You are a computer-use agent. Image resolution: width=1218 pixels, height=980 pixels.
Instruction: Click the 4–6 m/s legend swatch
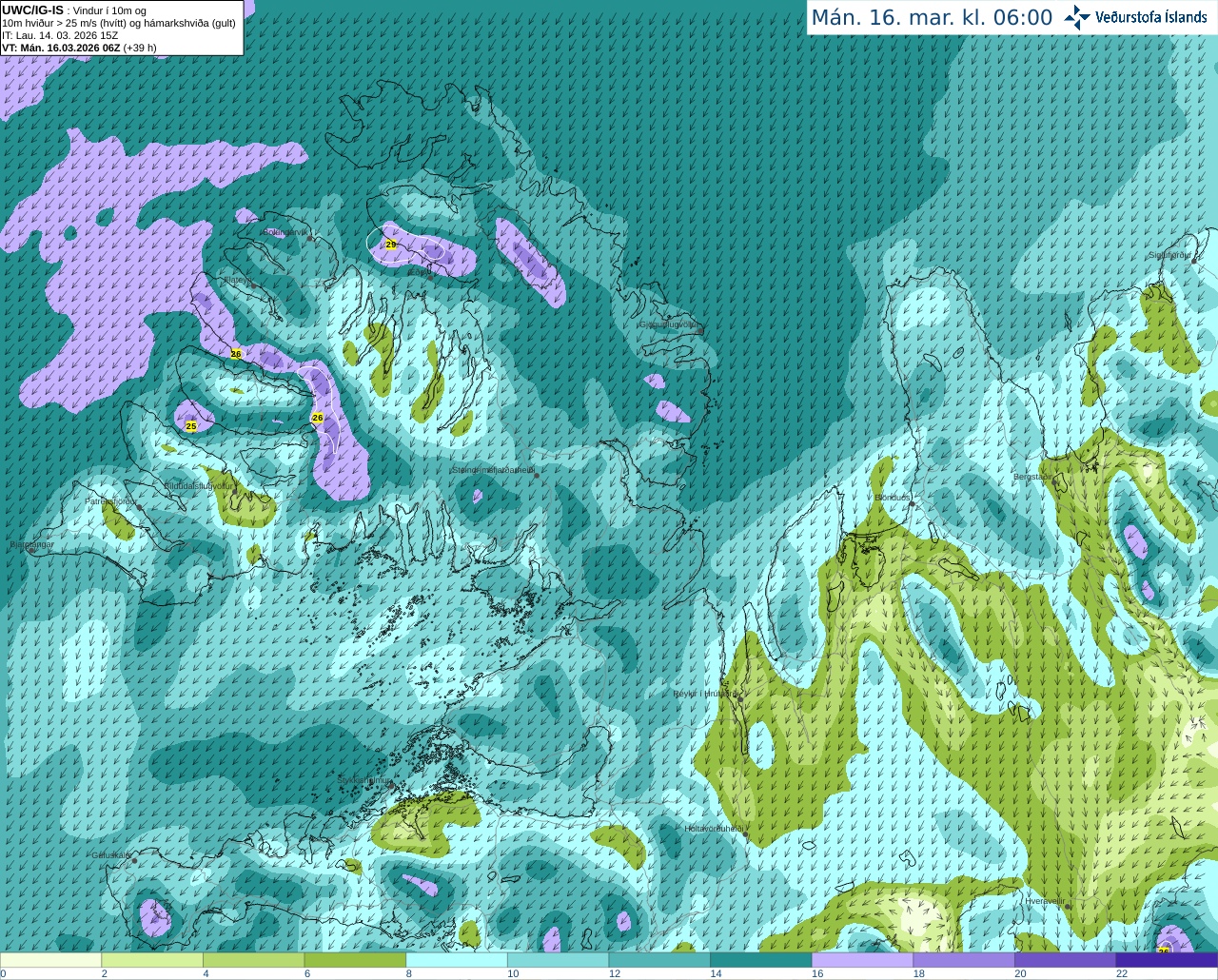(253, 960)
